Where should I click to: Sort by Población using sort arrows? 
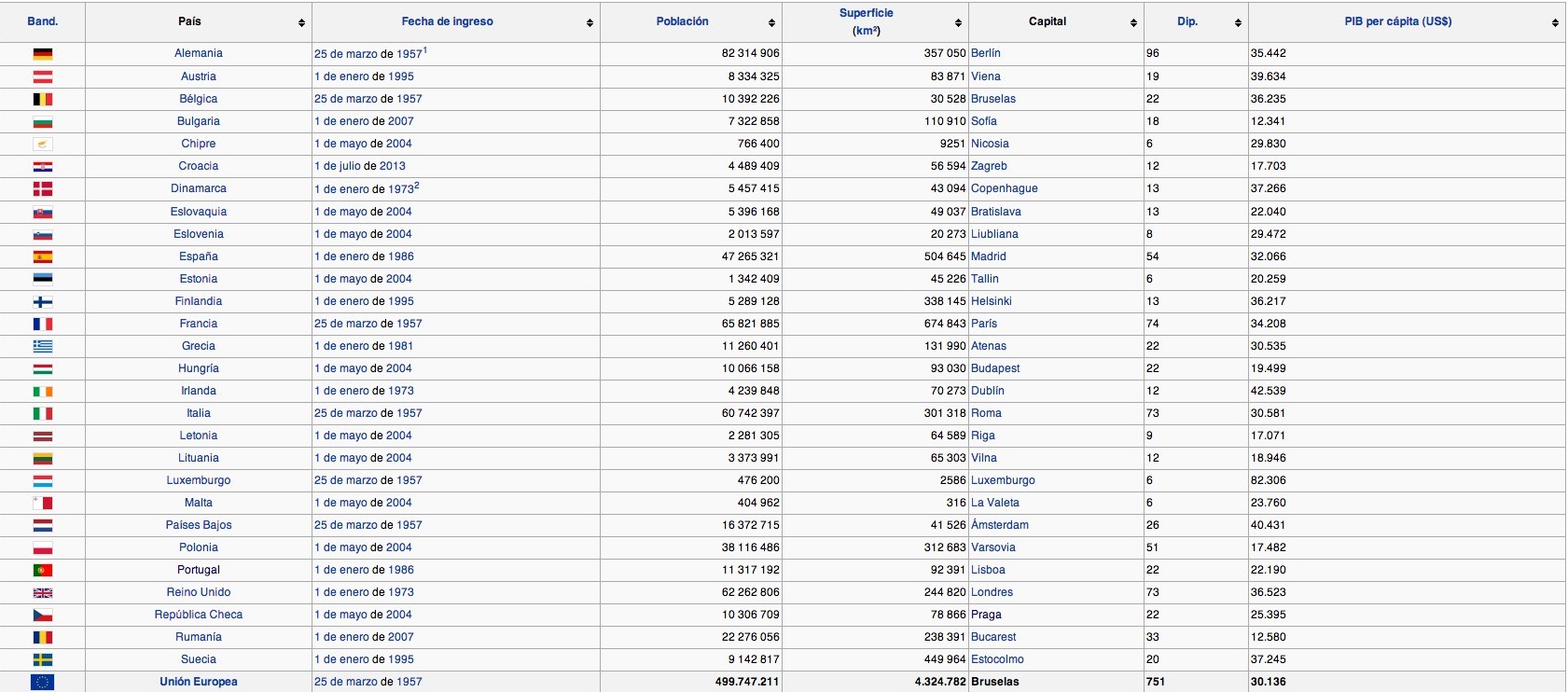pyautogui.click(x=771, y=22)
